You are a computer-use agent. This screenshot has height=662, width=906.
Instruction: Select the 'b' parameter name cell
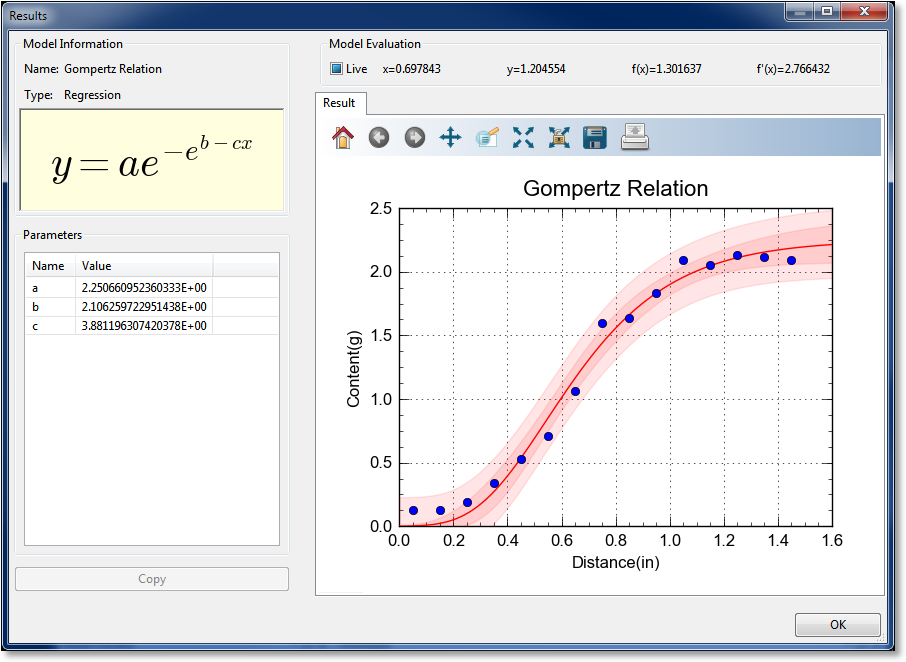point(51,307)
